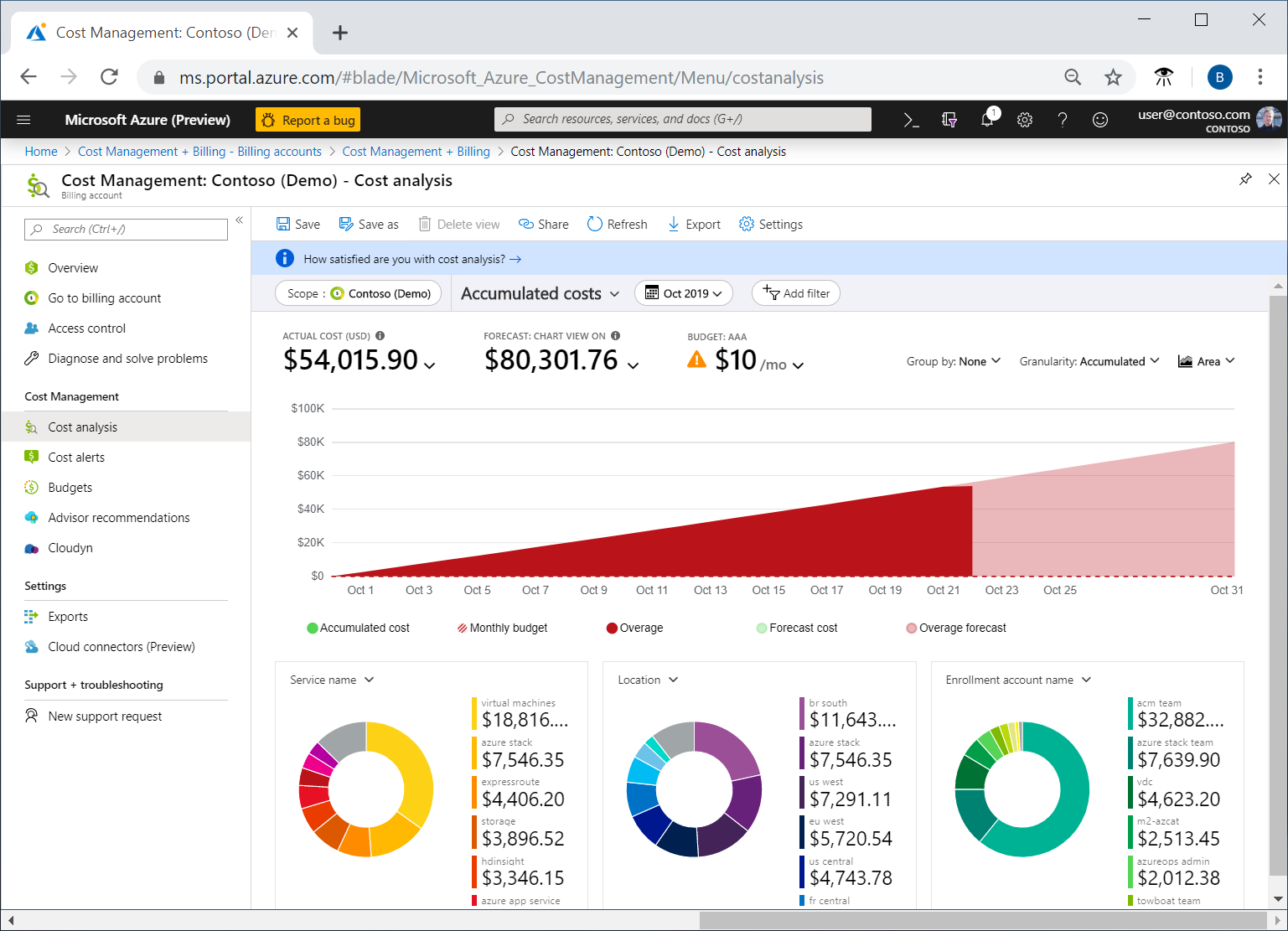Share the current cost view
The image size is (1288, 931).
(x=543, y=224)
